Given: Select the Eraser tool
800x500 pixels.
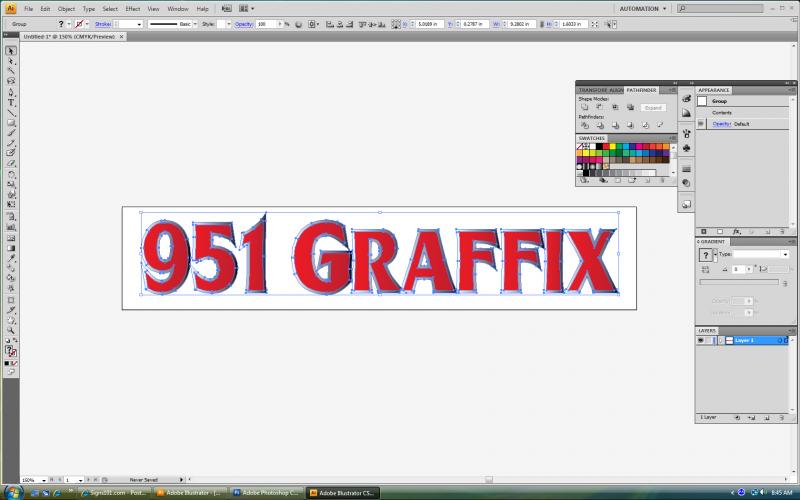Looking at the screenshot, I should (11, 164).
